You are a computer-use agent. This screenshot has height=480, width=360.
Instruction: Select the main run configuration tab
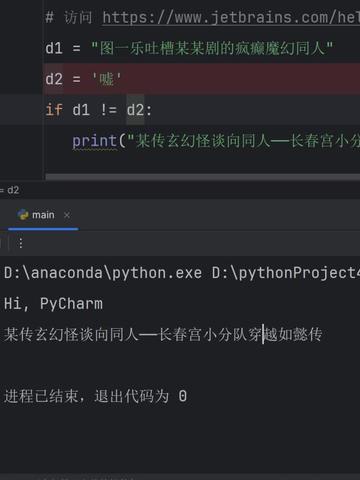[43, 215]
